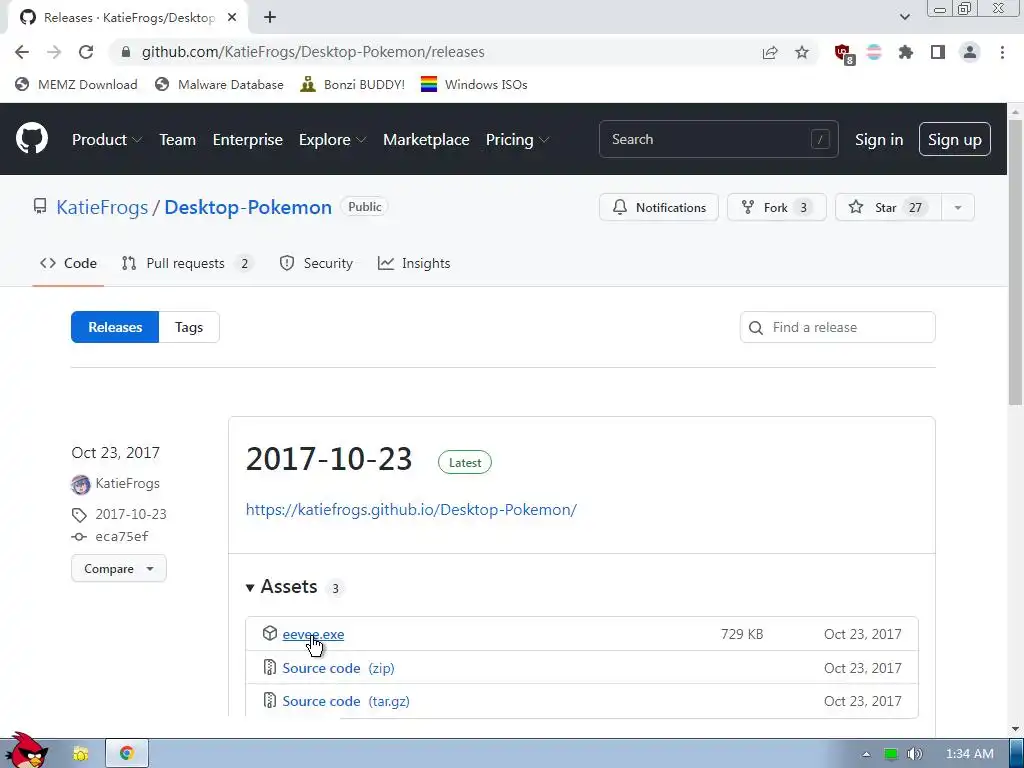
Task: Open the Explore dropdown menu
Action: pos(332,139)
